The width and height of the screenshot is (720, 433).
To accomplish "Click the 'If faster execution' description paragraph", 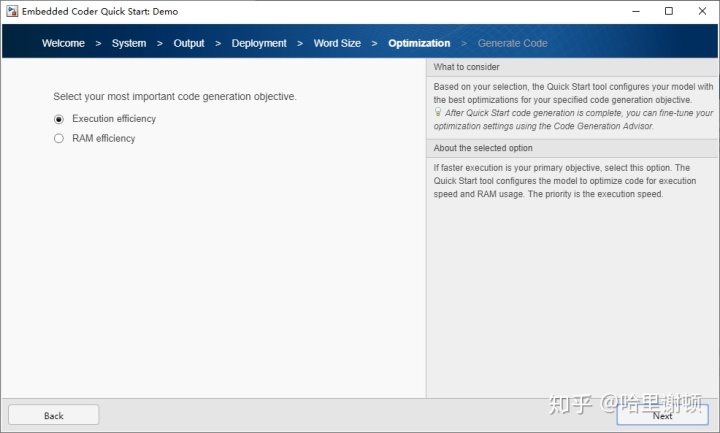I will pos(565,181).
